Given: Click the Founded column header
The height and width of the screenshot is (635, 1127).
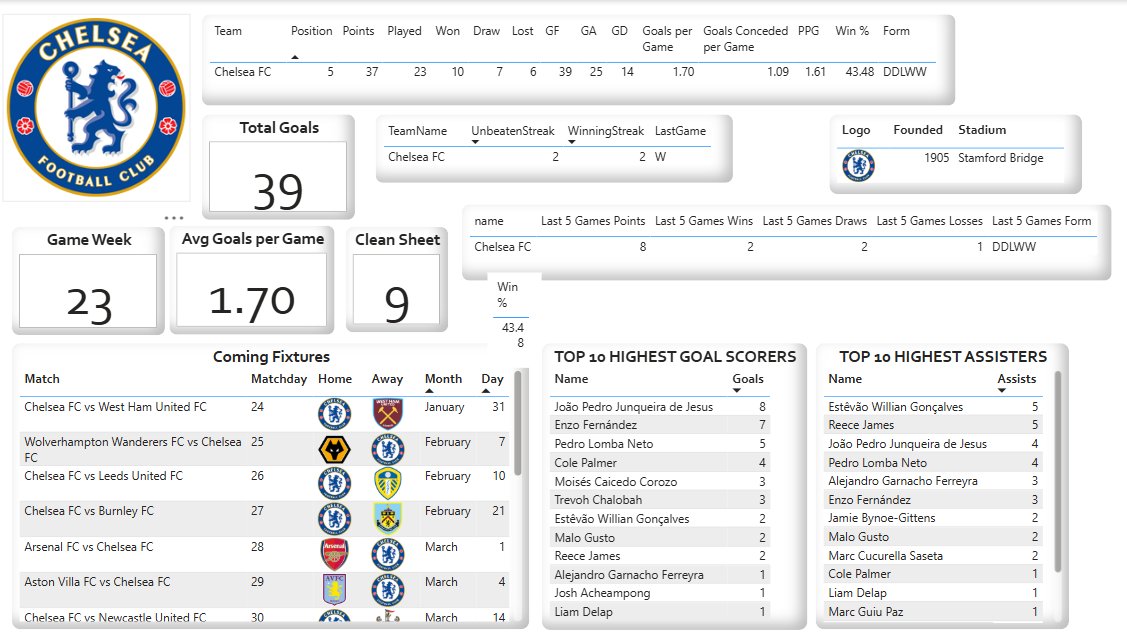Looking at the screenshot, I should (918, 129).
